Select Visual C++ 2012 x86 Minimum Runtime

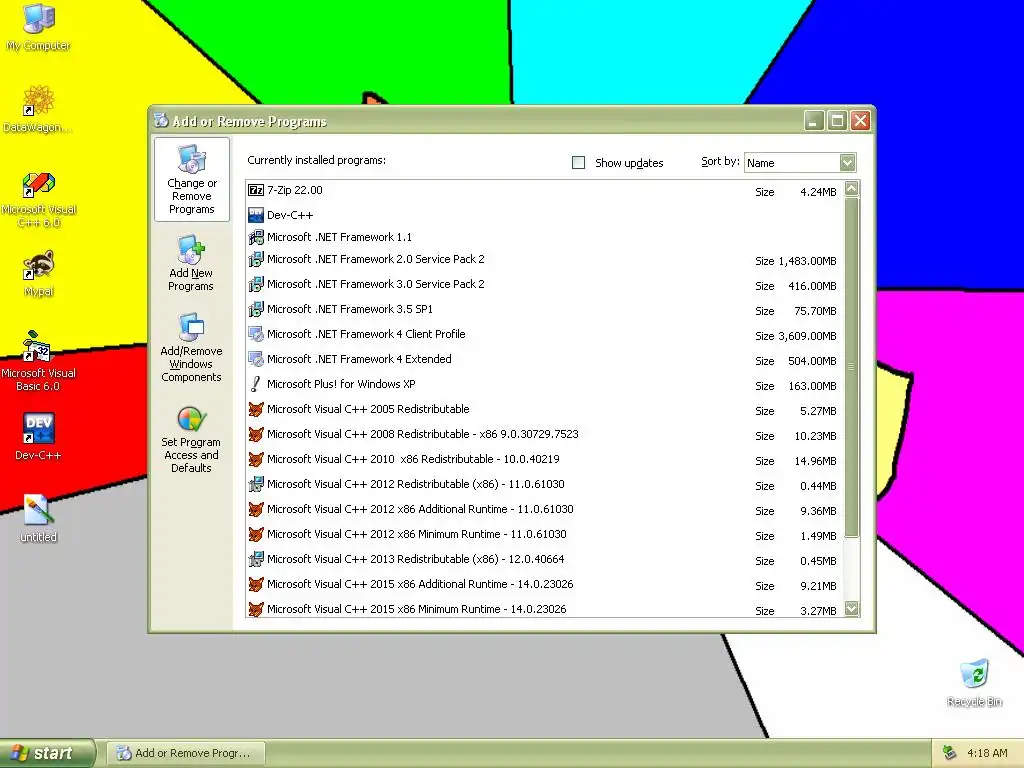pyautogui.click(x=417, y=534)
